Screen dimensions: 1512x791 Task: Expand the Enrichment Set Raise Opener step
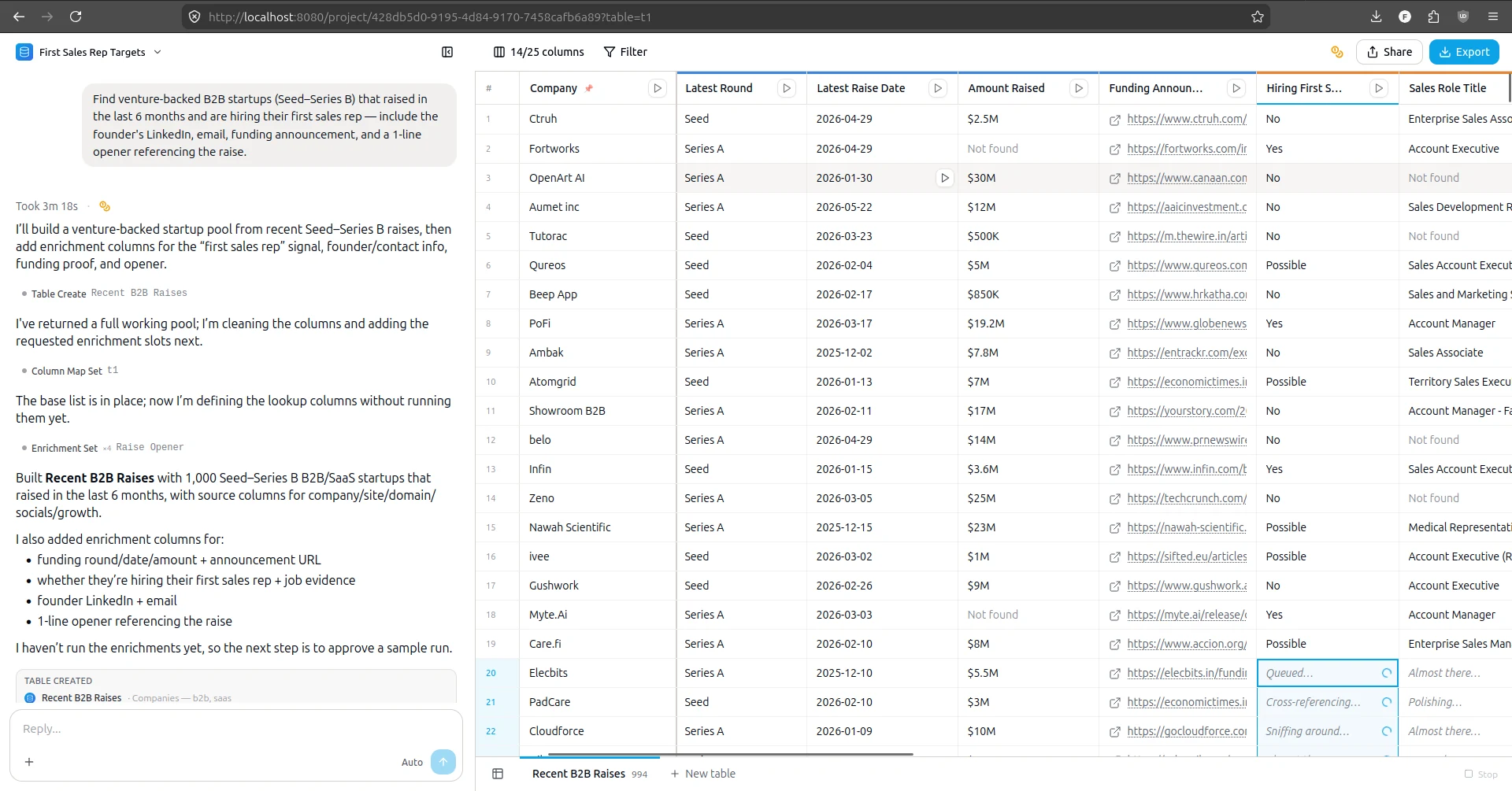tap(103, 448)
